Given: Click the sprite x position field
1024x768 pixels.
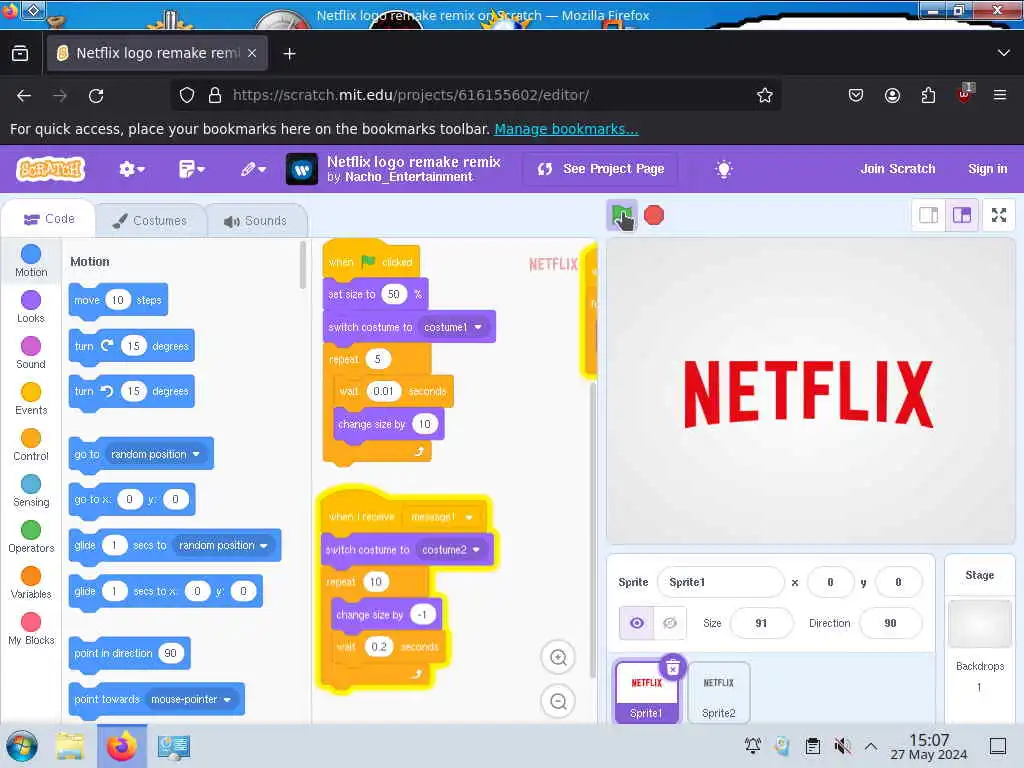Looking at the screenshot, I should [x=830, y=582].
